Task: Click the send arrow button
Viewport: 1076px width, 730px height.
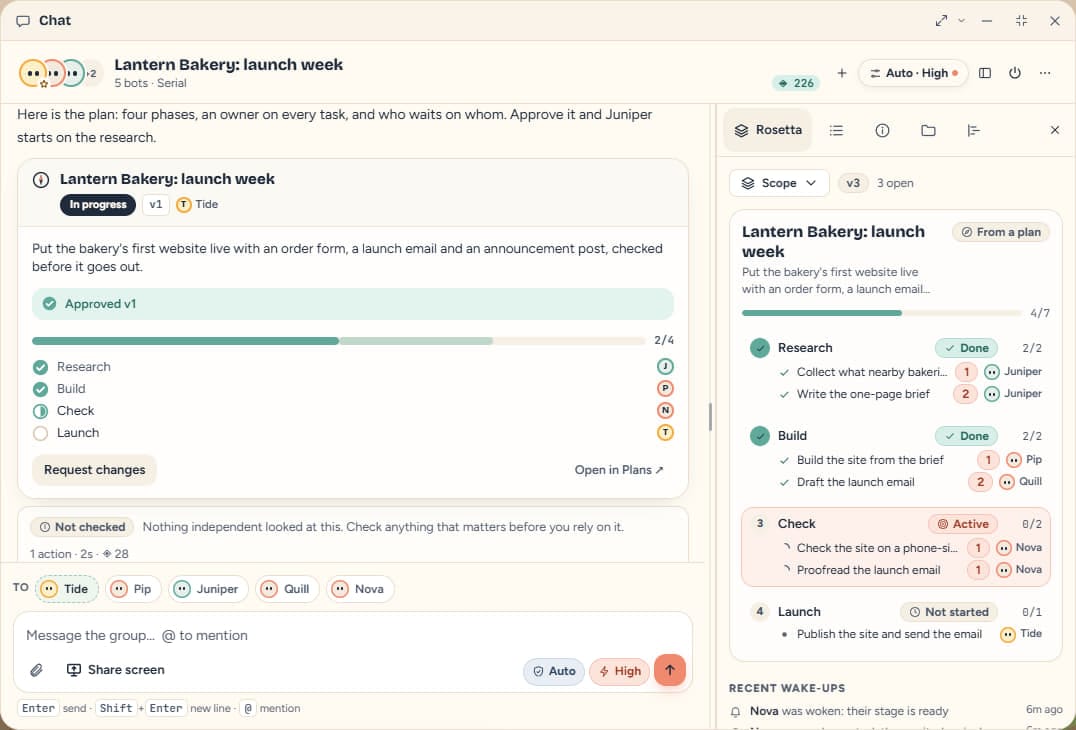Action: (x=670, y=670)
